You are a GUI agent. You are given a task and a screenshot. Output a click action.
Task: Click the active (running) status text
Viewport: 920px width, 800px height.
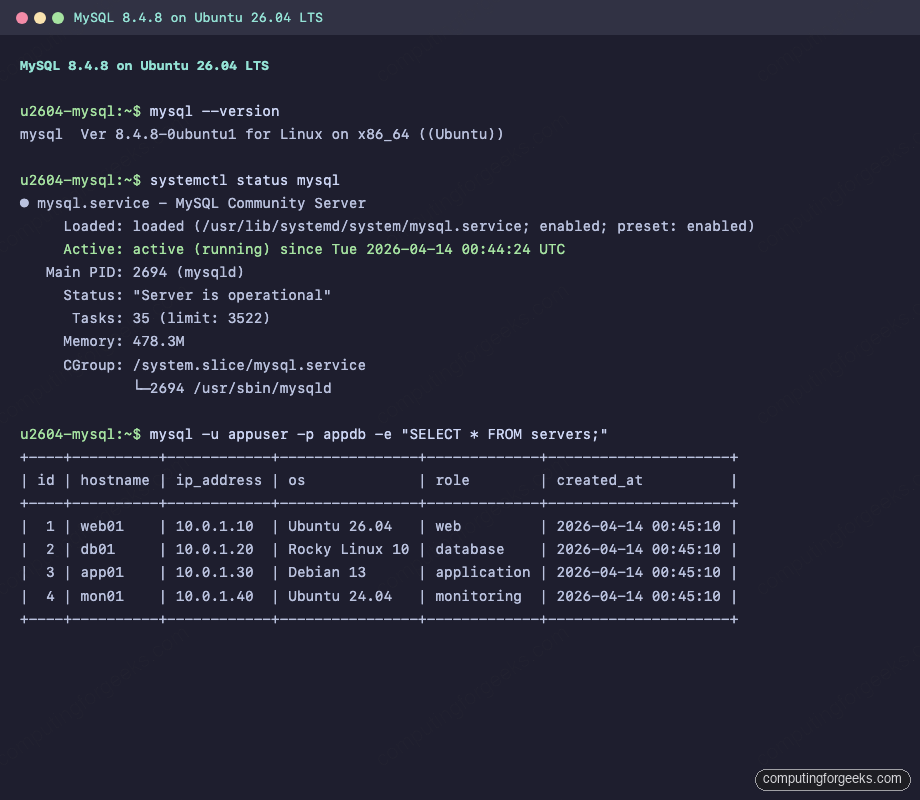point(206,249)
